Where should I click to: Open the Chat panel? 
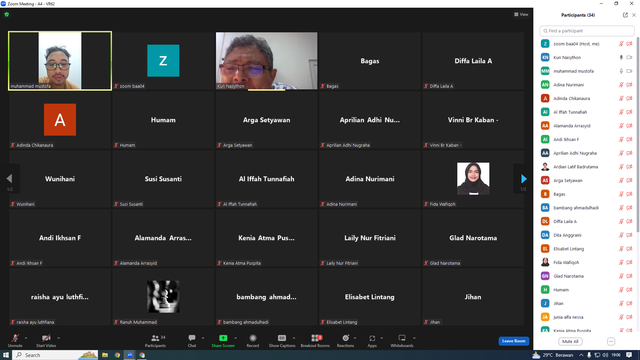click(x=192, y=340)
